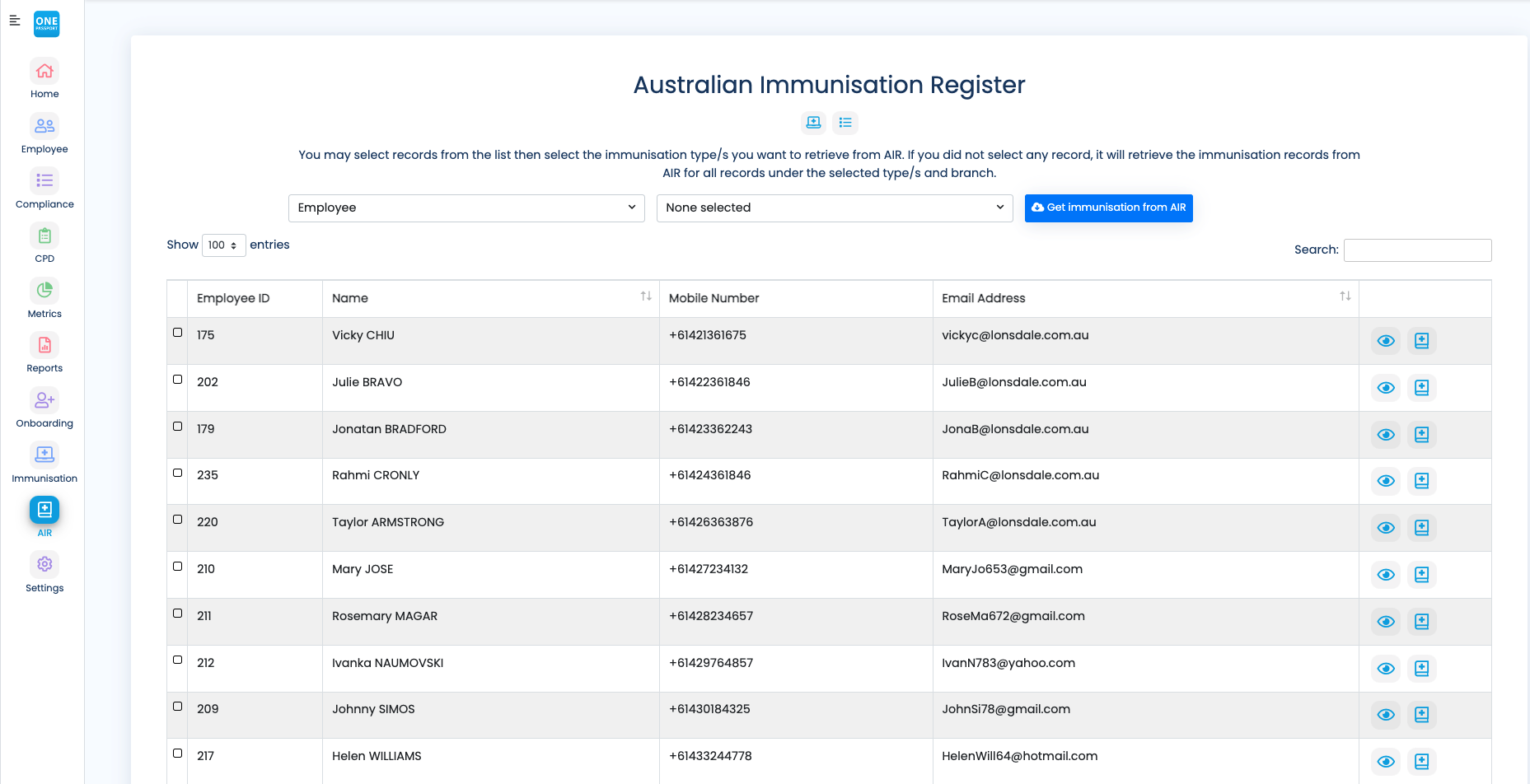The width and height of the screenshot is (1530, 784).
Task: View Ivanka NAUMOVSKI record via eye icon
Action: click(1386, 669)
